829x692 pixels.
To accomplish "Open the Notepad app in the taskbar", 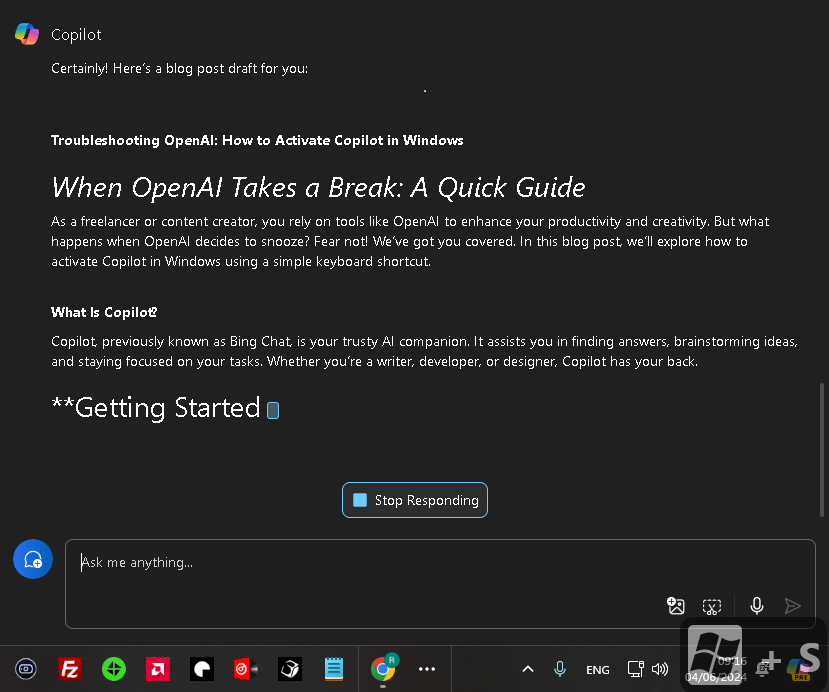I will [x=334, y=669].
